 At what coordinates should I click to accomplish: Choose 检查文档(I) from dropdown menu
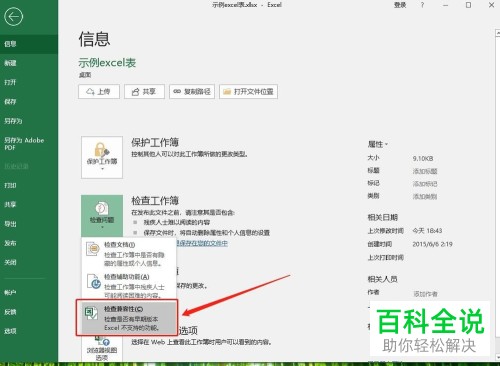[129, 254]
